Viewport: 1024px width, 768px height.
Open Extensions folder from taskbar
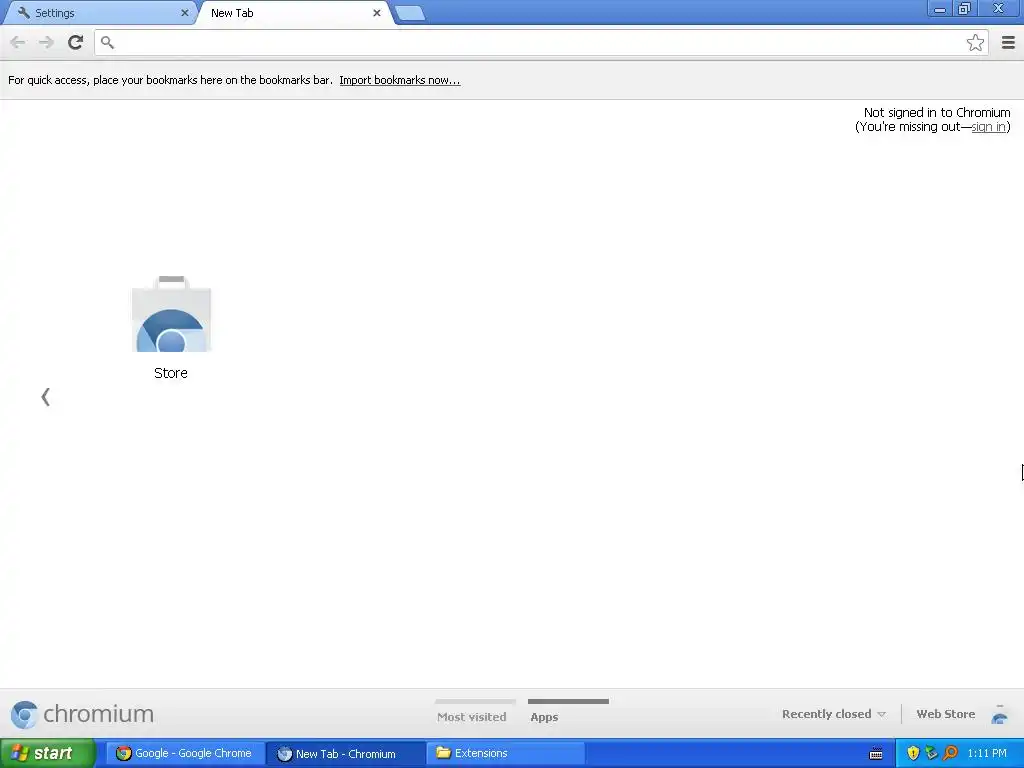point(505,753)
